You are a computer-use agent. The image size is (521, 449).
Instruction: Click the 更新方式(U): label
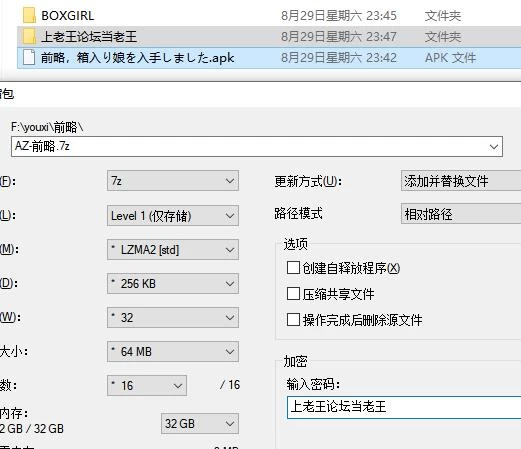click(x=308, y=182)
